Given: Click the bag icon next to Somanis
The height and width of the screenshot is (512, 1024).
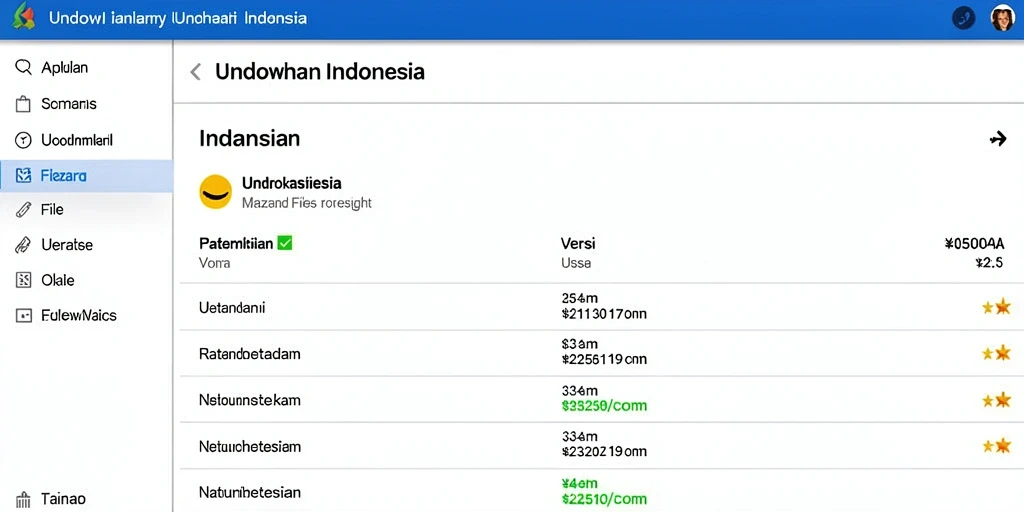Looking at the screenshot, I should click(x=23, y=104).
